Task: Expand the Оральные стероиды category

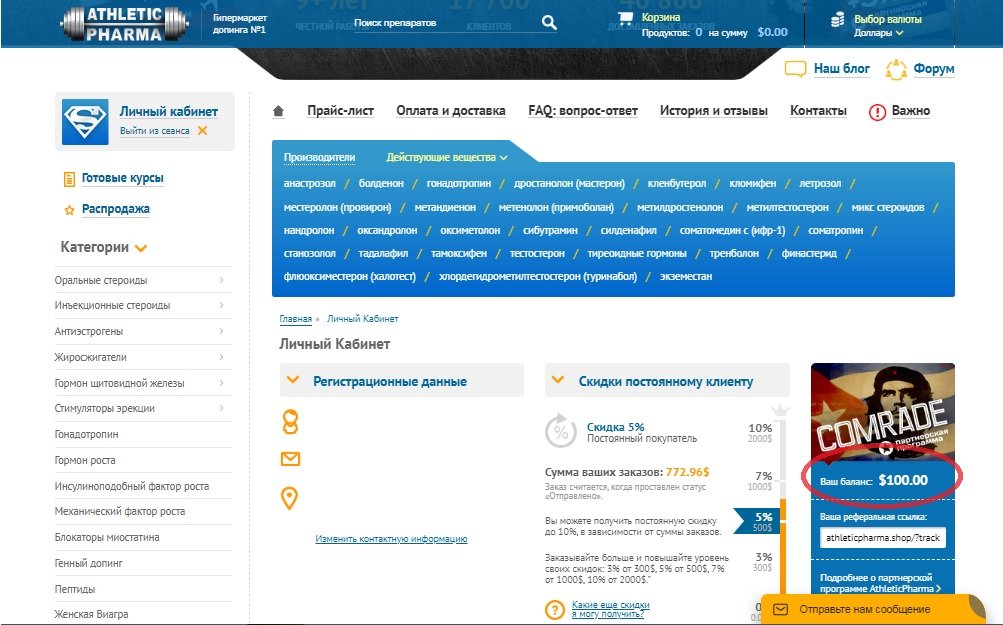Action: click(220, 280)
